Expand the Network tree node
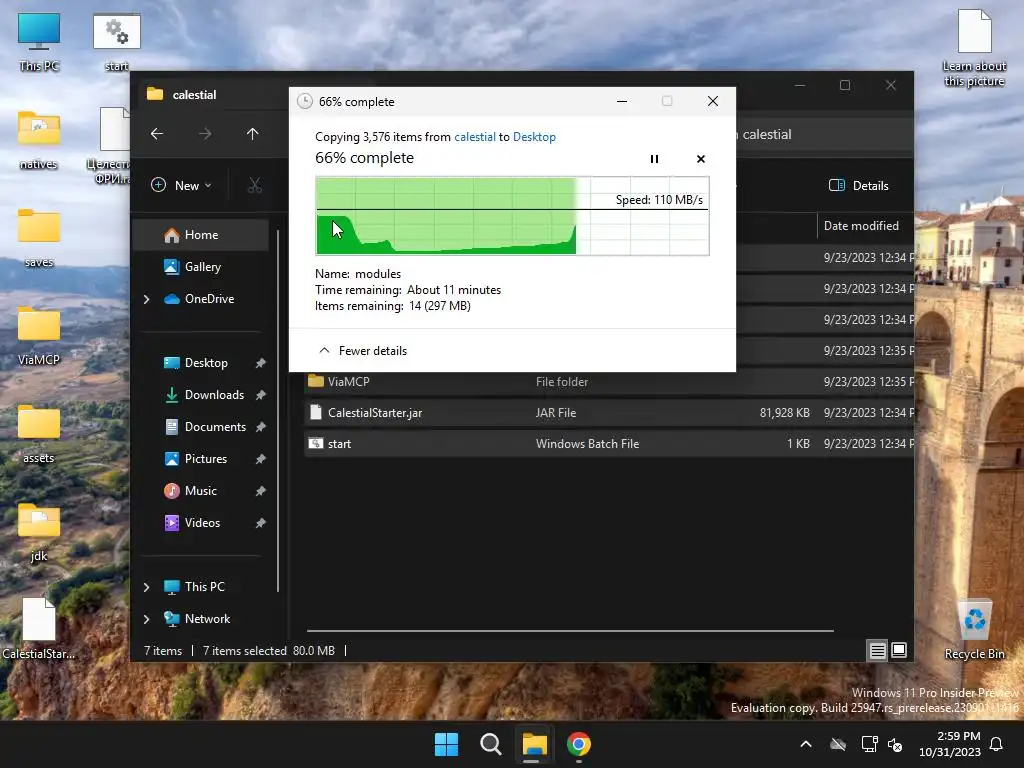The width and height of the screenshot is (1024, 768). pyautogui.click(x=146, y=619)
